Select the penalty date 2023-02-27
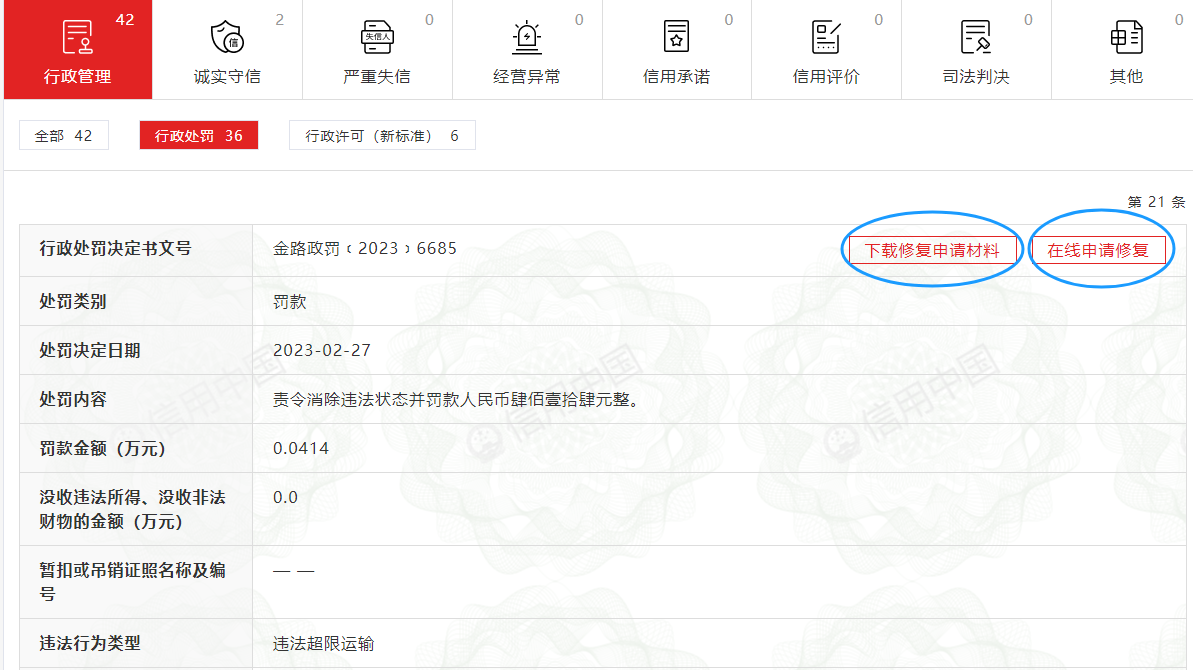The image size is (1193, 670). tap(322, 351)
